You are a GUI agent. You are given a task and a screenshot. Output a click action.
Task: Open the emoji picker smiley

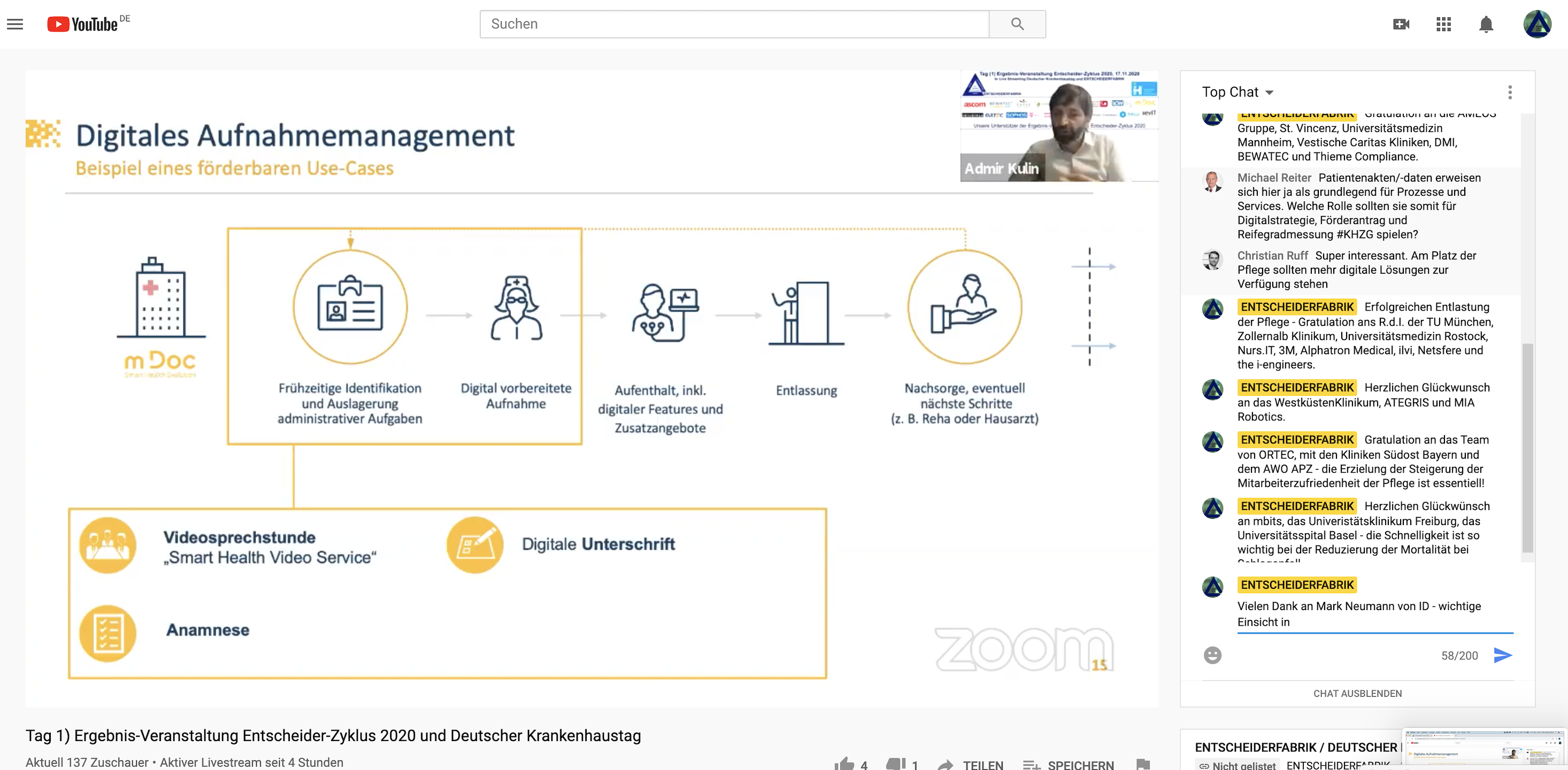click(1212, 655)
